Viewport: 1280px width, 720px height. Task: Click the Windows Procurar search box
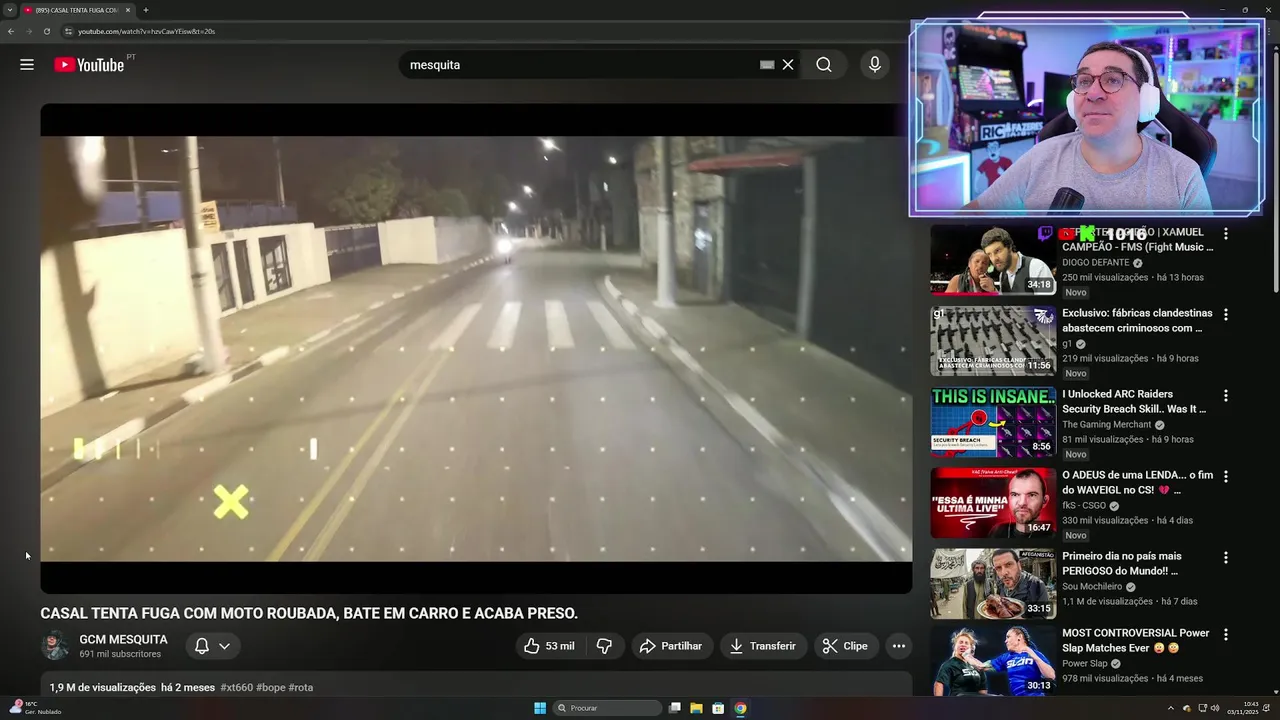608,708
